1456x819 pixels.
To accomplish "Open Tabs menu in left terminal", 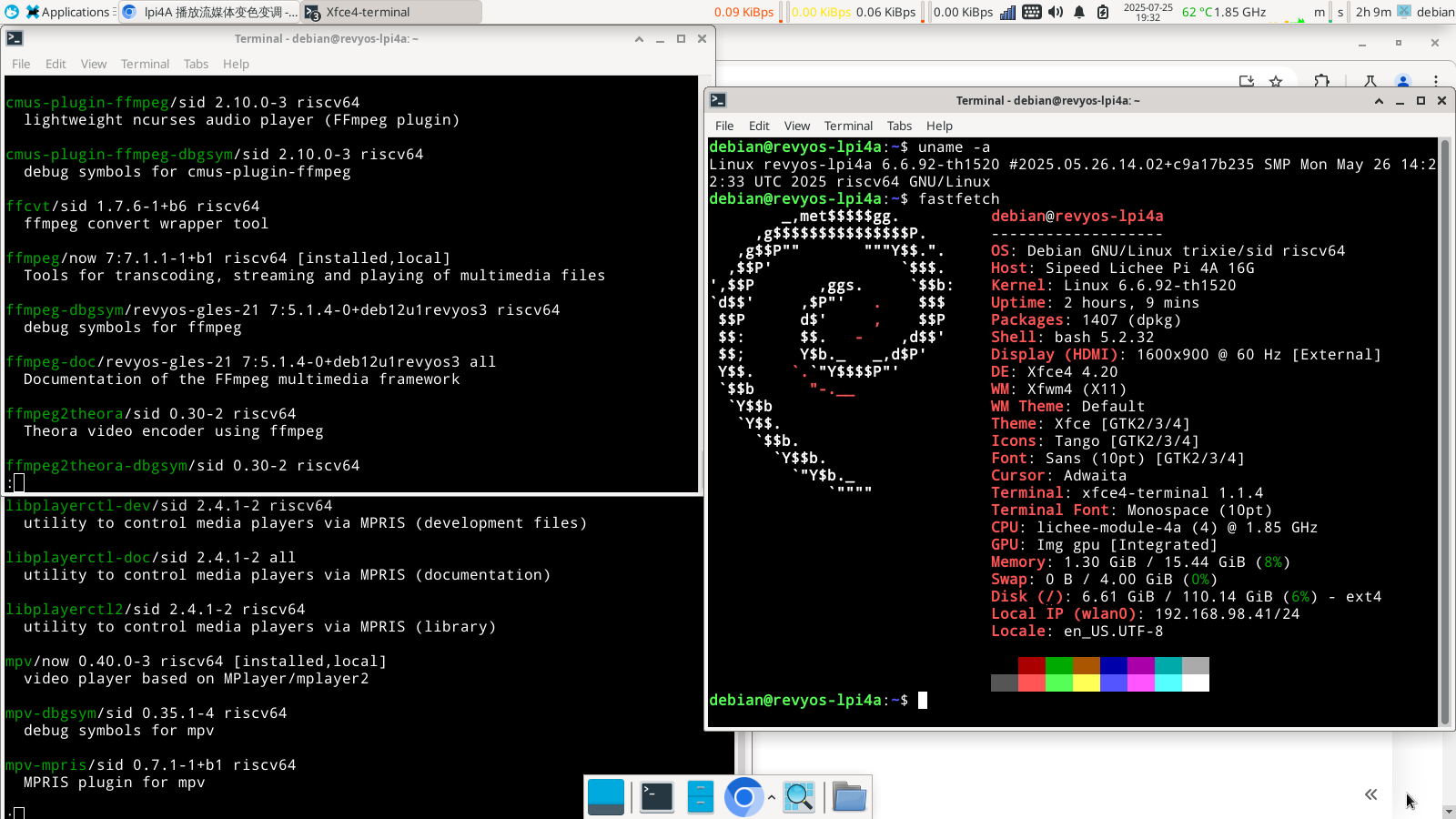I will pos(196,64).
